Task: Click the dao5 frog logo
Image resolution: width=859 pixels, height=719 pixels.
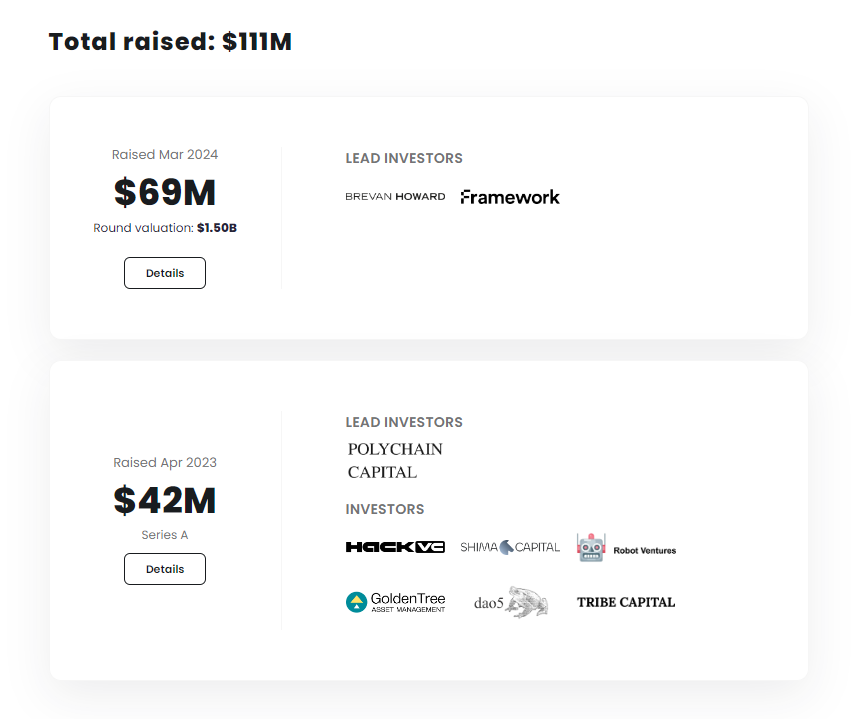Action: coord(511,602)
